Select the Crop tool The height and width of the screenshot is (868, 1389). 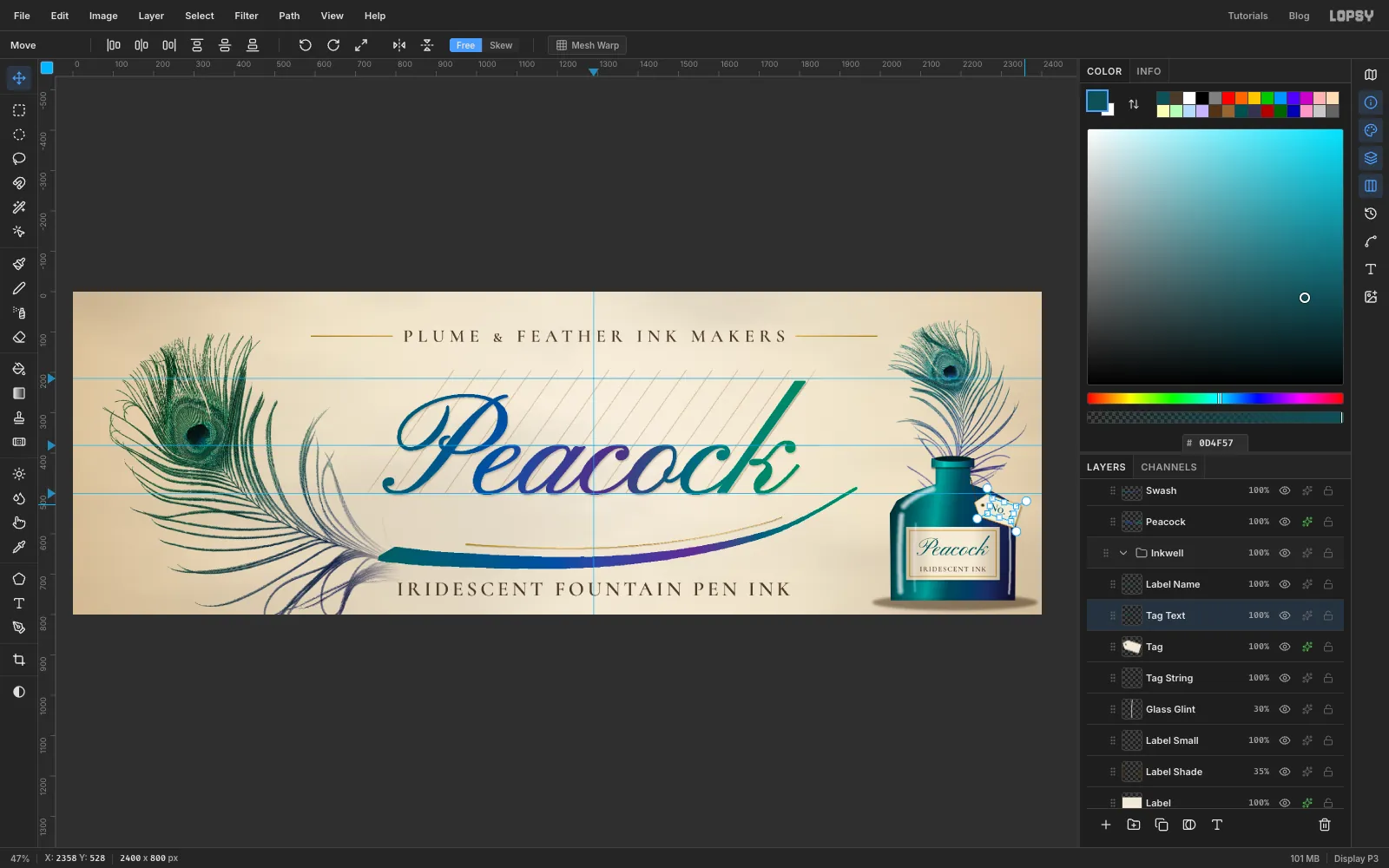click(x=19, y=660)
